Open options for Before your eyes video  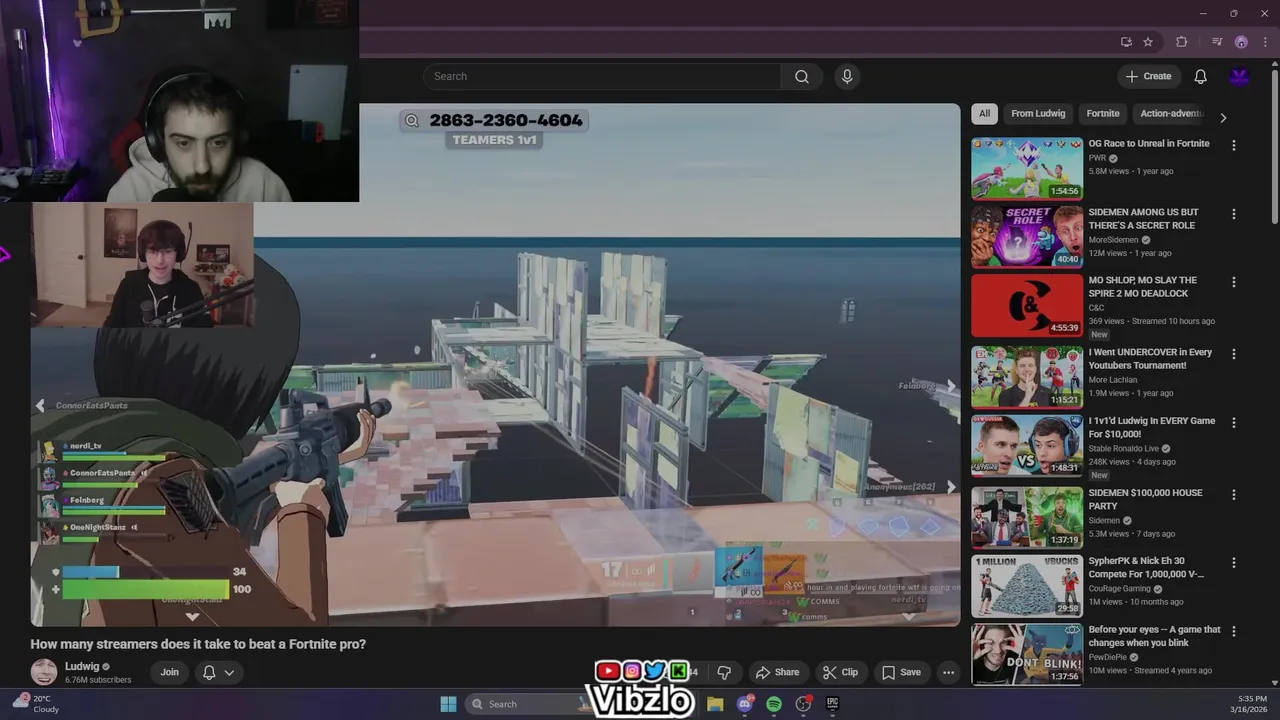(1233, 631)
